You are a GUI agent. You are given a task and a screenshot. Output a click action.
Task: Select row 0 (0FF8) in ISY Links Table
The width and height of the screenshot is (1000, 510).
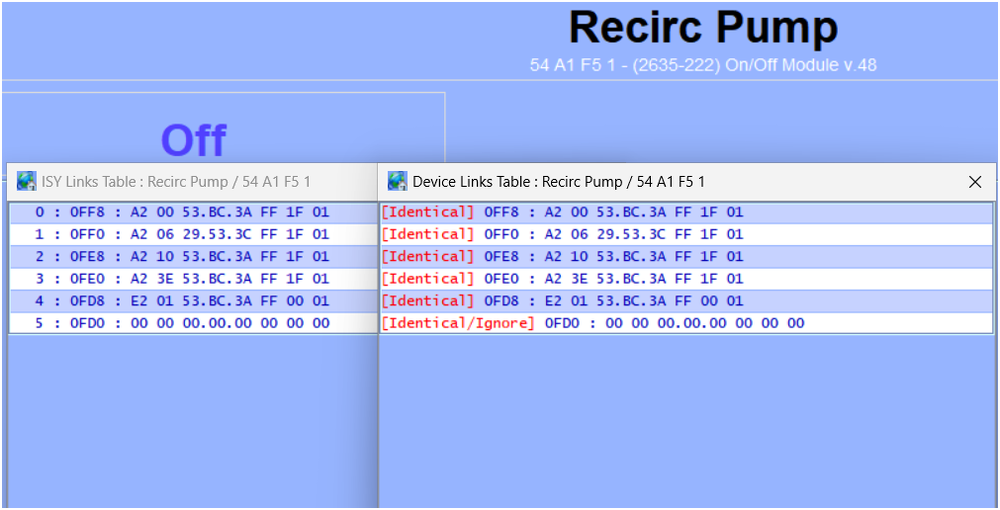coord(182,212)
